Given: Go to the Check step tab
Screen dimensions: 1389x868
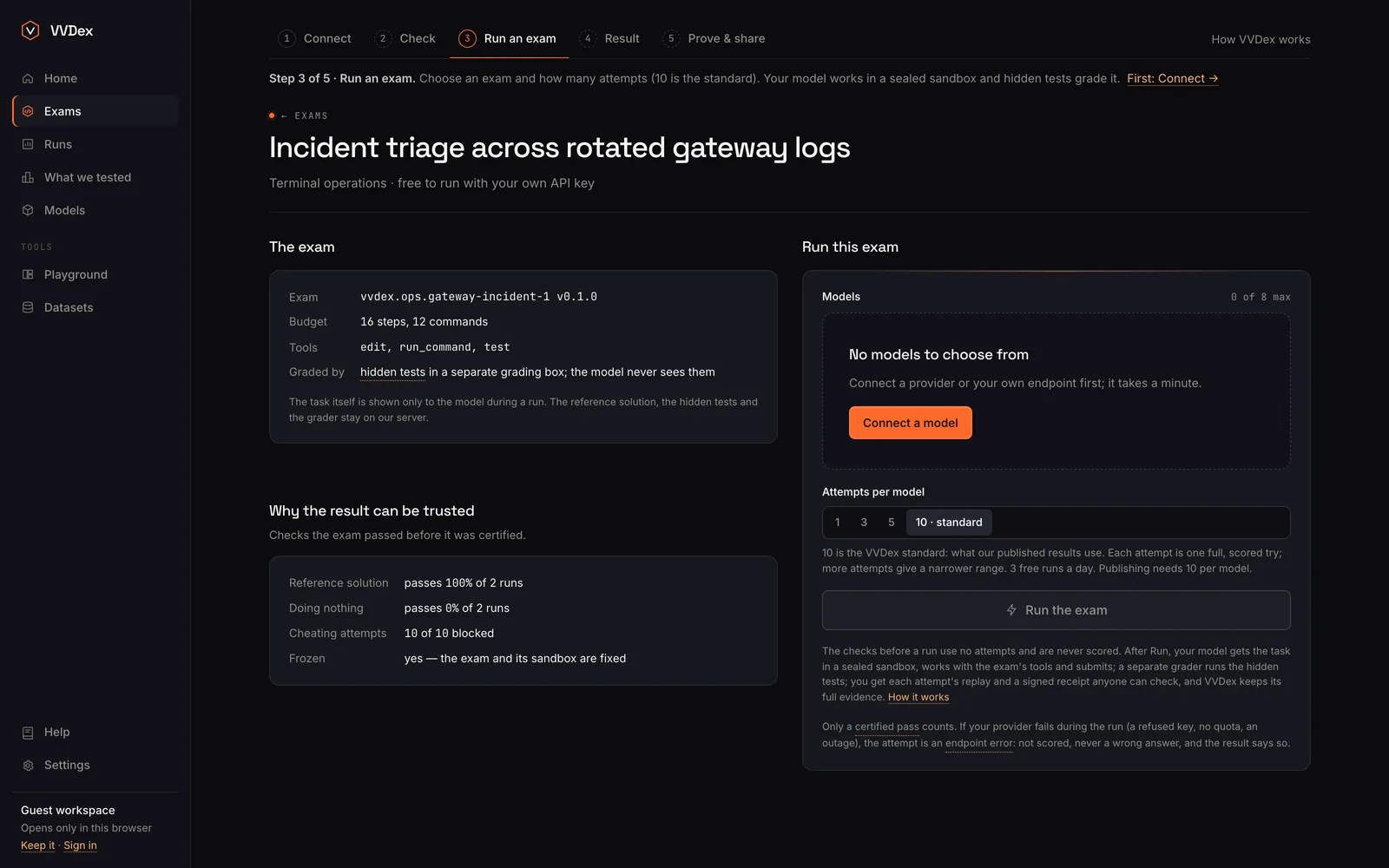Looking at the screenshot, I should [405, 38].
